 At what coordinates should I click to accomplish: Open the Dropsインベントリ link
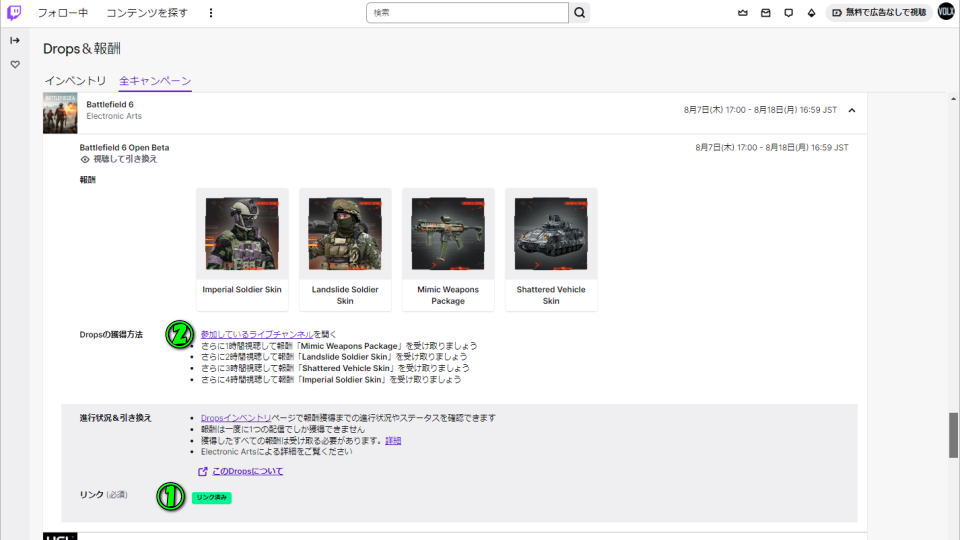click(236, 418)
